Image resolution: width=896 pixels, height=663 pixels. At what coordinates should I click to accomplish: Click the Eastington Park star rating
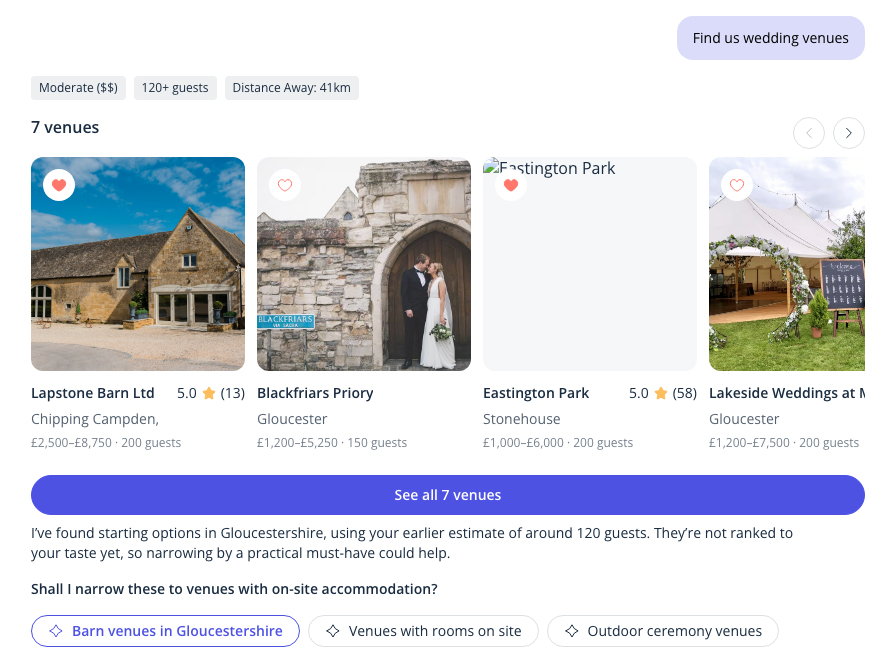pos(661,393)
